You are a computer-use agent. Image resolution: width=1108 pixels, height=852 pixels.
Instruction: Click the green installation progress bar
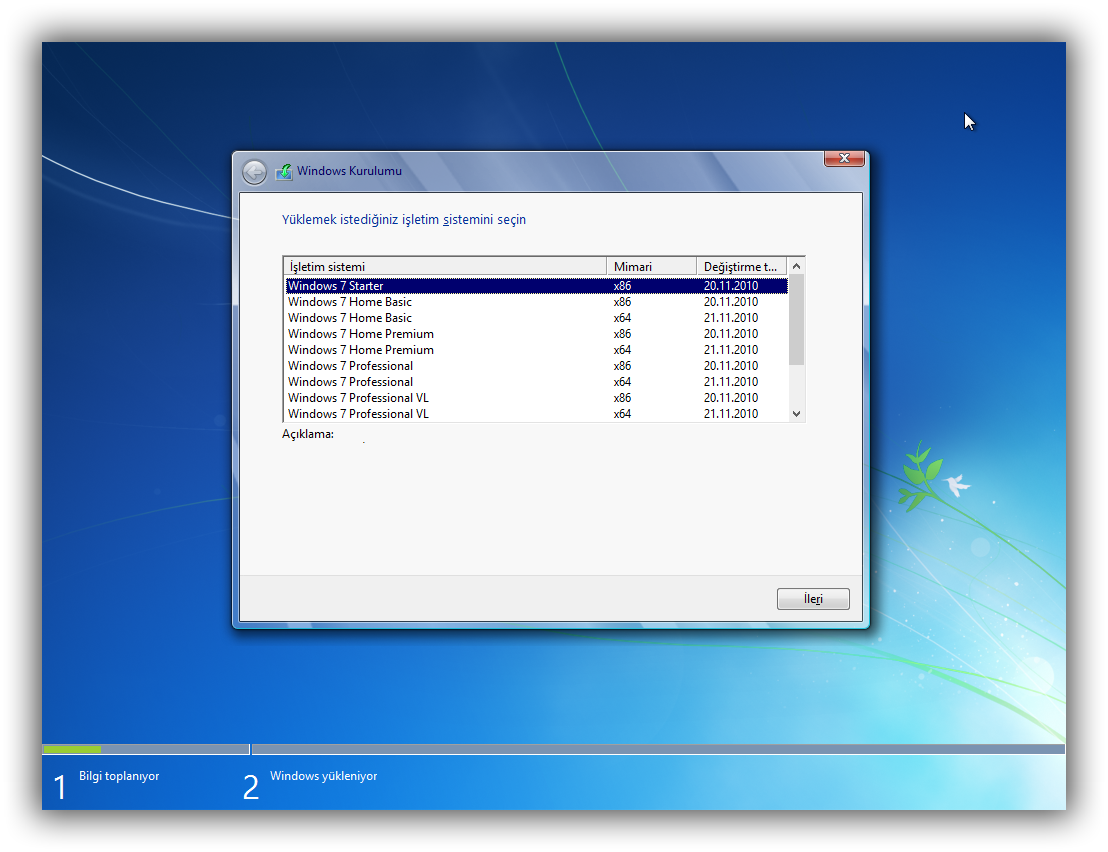(72, 749)
